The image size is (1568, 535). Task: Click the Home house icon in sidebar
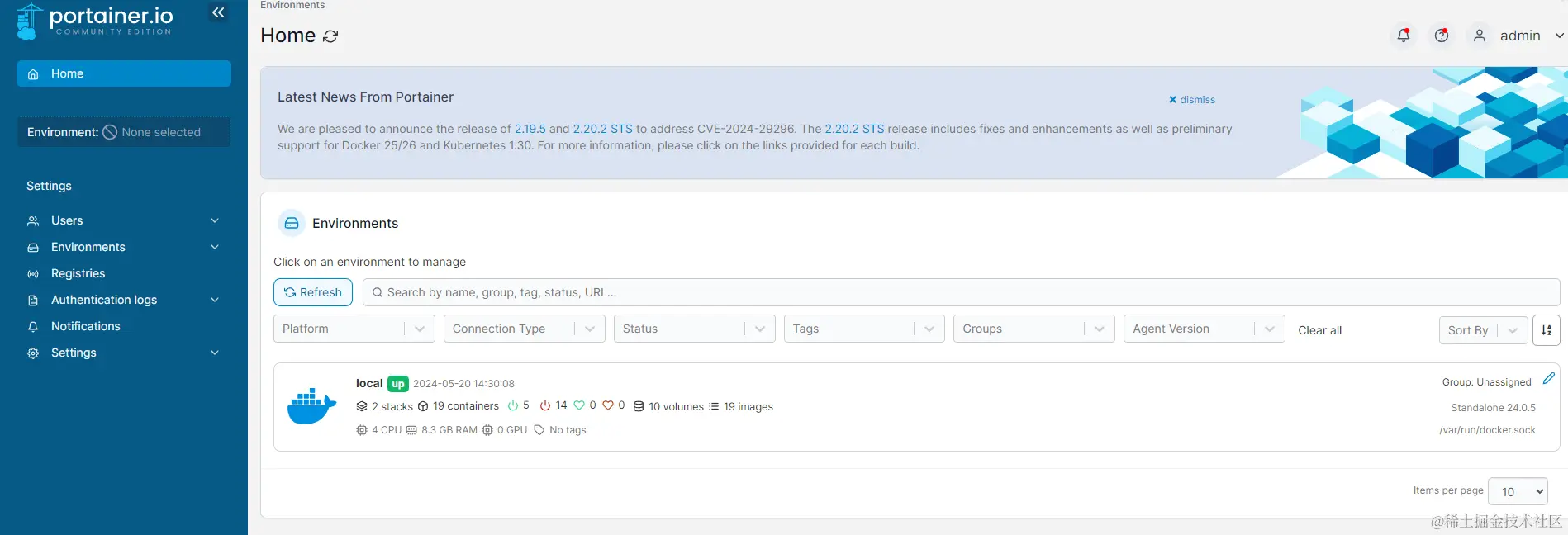pos(33,74)
